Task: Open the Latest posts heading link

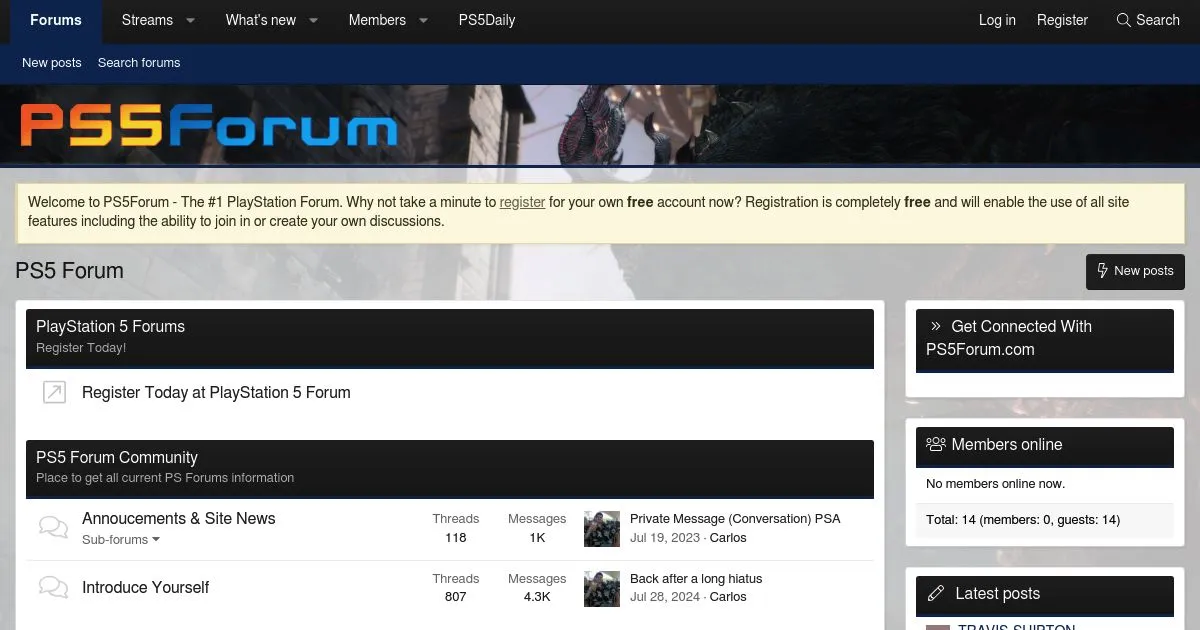Action: pyautogui.click(x=997, y=593)
